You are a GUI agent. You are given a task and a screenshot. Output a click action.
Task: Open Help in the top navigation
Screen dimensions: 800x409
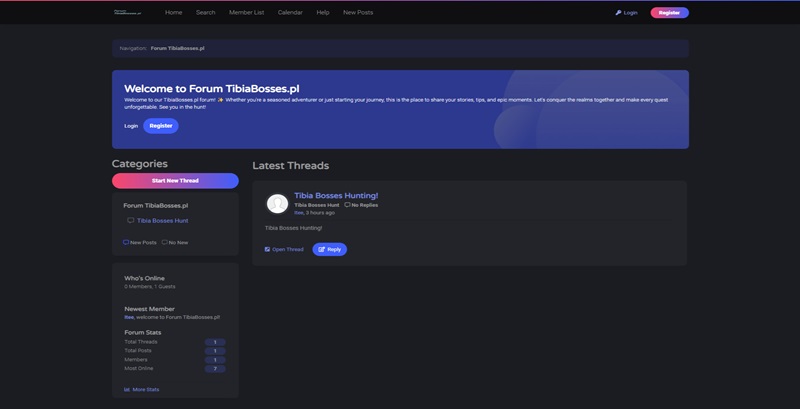[x=323, y=12]
